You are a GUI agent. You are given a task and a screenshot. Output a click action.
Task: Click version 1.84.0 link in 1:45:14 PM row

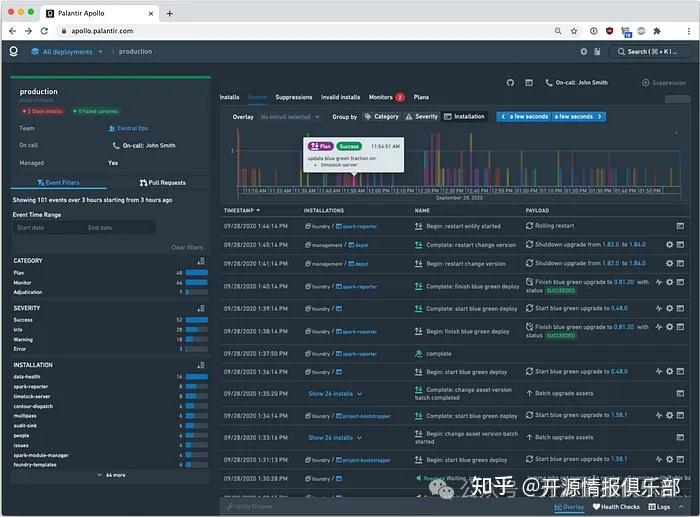pos(638,245)
